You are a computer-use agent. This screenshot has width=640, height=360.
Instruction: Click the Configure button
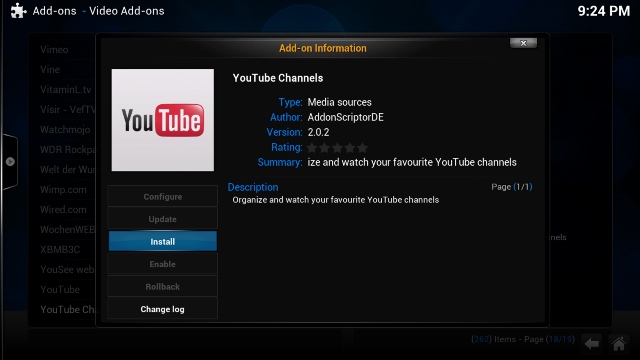point(162,197)
